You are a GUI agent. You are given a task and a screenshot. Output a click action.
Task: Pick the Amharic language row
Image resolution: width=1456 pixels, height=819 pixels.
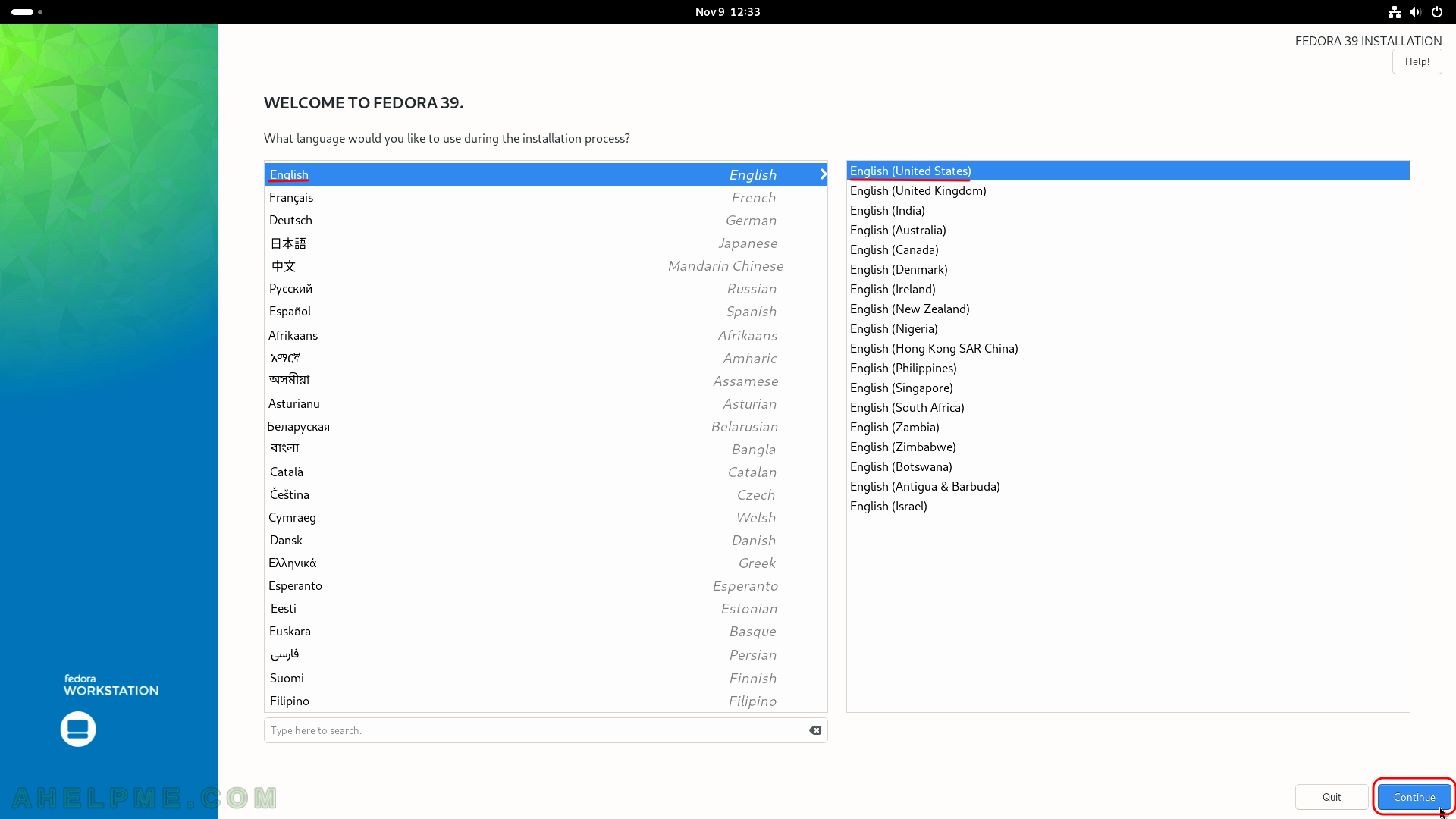(545, 358)
